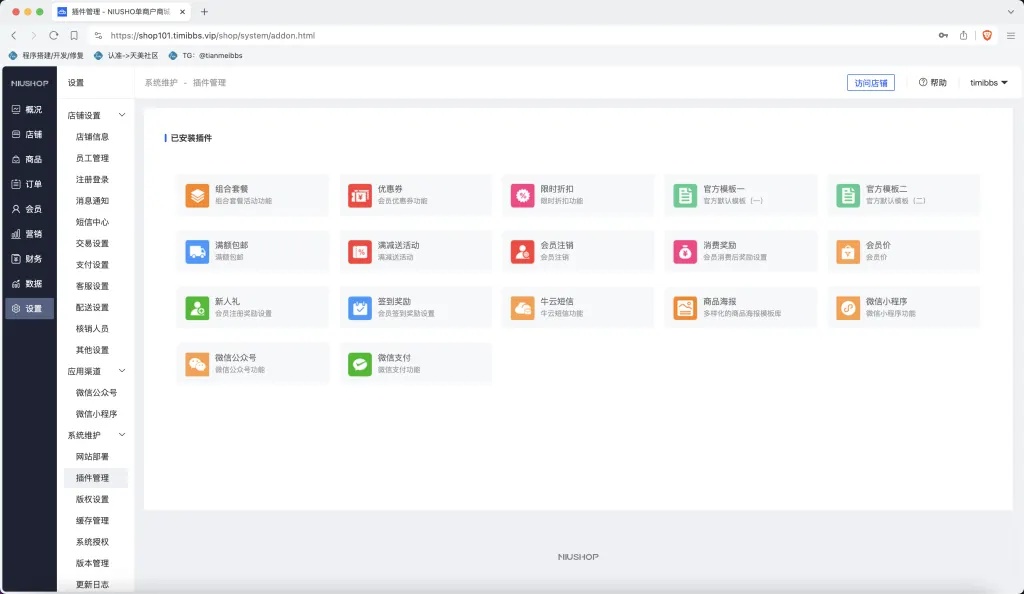Click the Brave shield icon

tap(987, 35)
